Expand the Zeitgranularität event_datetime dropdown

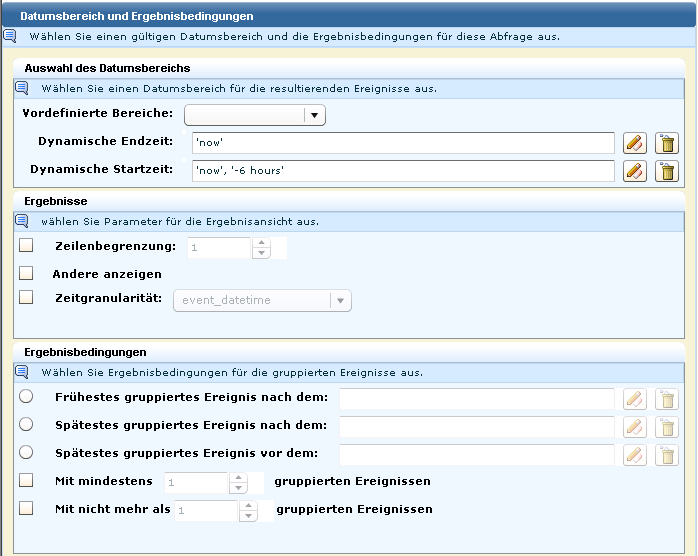(x=340, y=300)
